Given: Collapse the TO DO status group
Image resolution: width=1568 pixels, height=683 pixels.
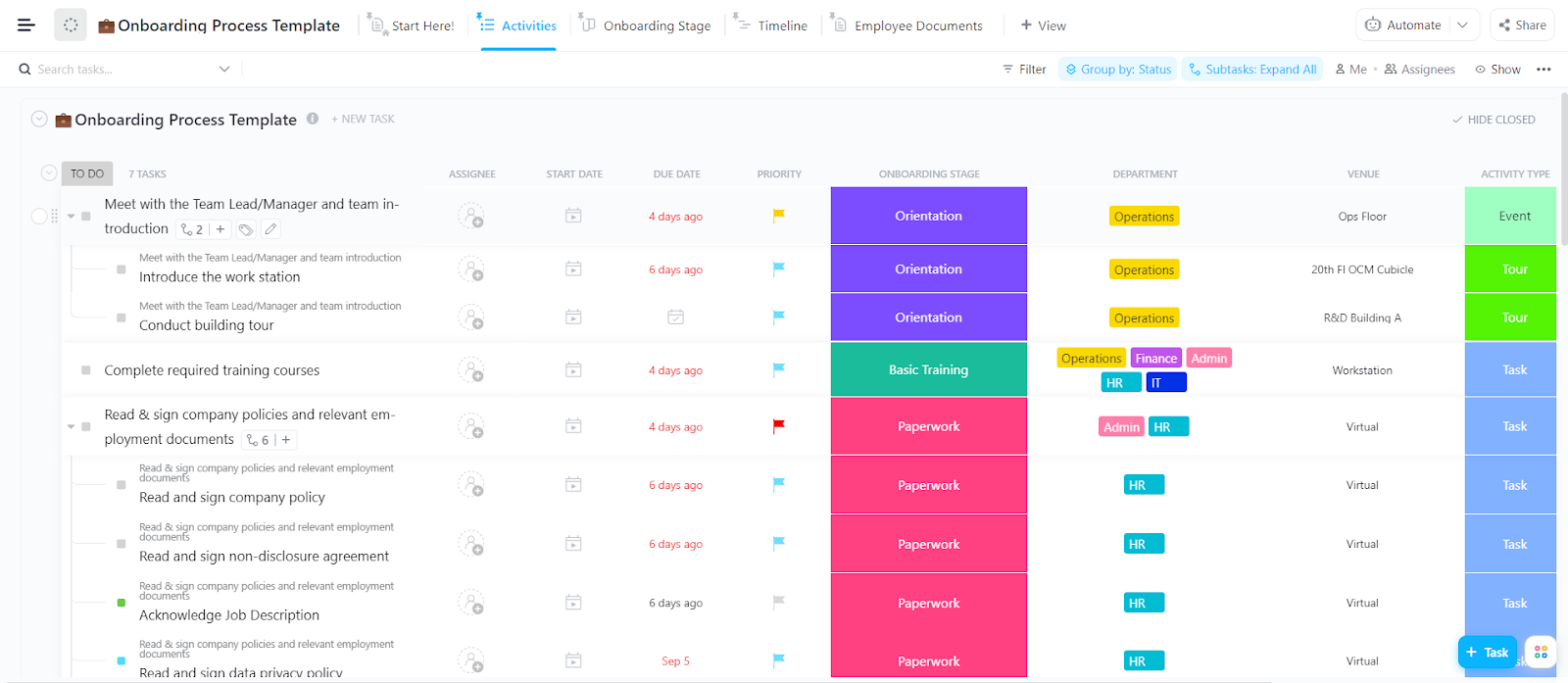Looking at the screenshot, I should (49, 172).
